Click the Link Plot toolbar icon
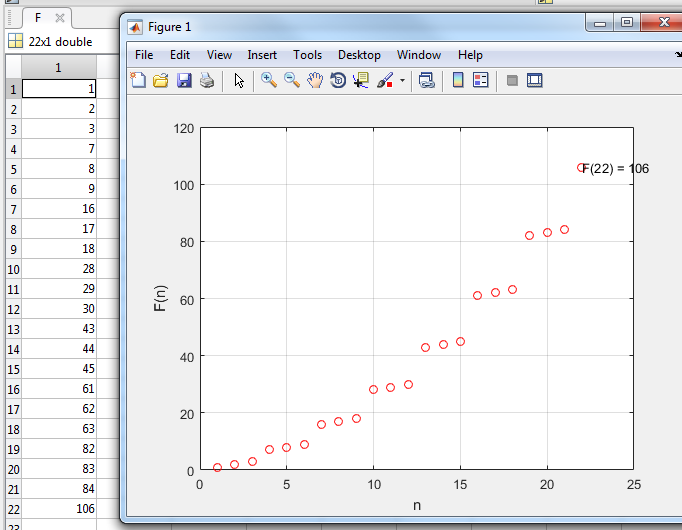This screenshot has width=682, height=530. click(426, 80)
